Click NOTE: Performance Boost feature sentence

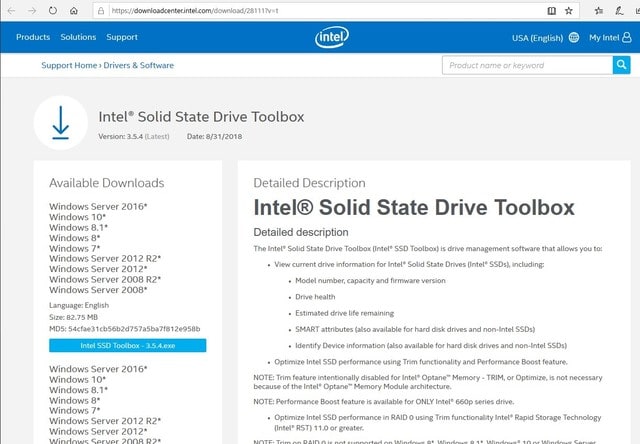384,402
